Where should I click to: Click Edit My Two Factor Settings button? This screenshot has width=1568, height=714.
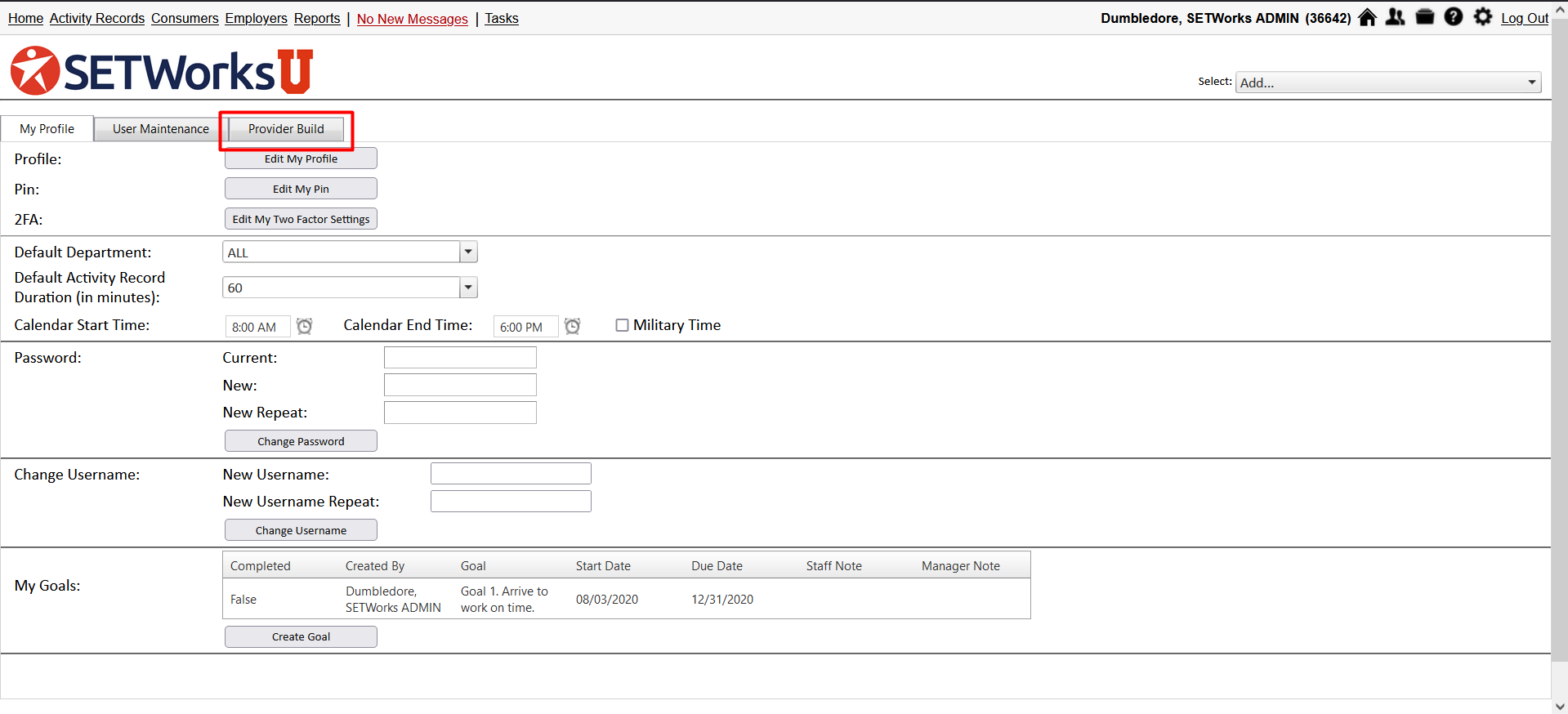click(x=301, y=219)
